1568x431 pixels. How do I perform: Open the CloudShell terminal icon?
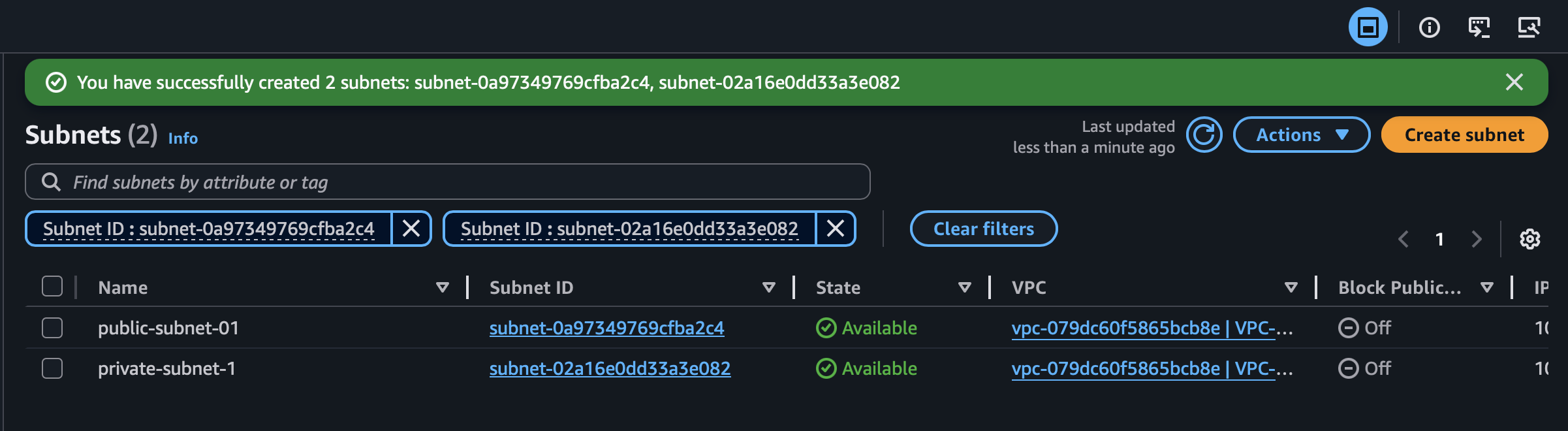click(1479, 27)
